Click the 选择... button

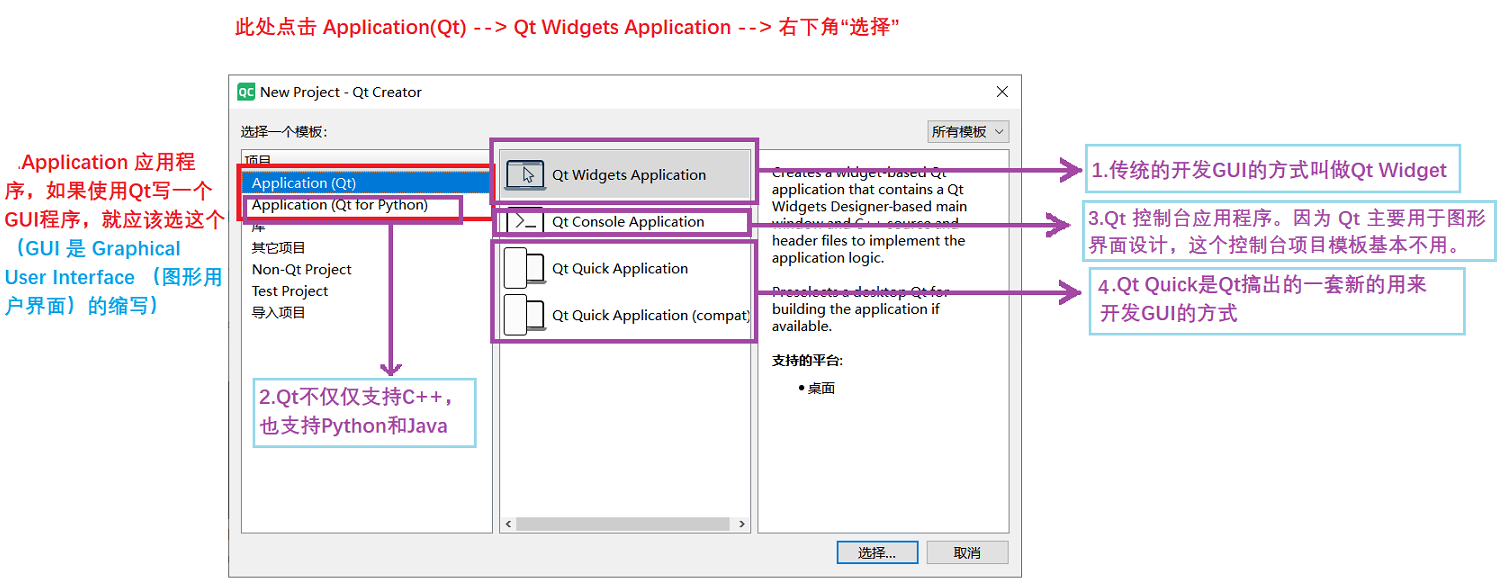click(x=877, y=553)
